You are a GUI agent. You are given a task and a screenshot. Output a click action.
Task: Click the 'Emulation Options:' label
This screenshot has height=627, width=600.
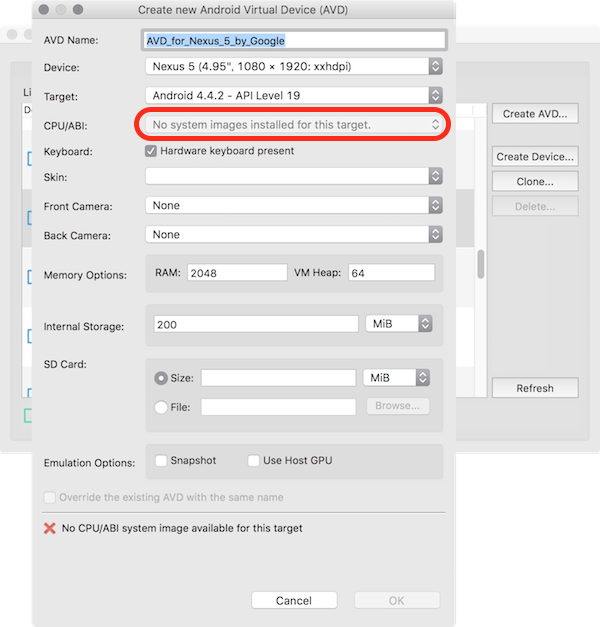coord(89,463)
